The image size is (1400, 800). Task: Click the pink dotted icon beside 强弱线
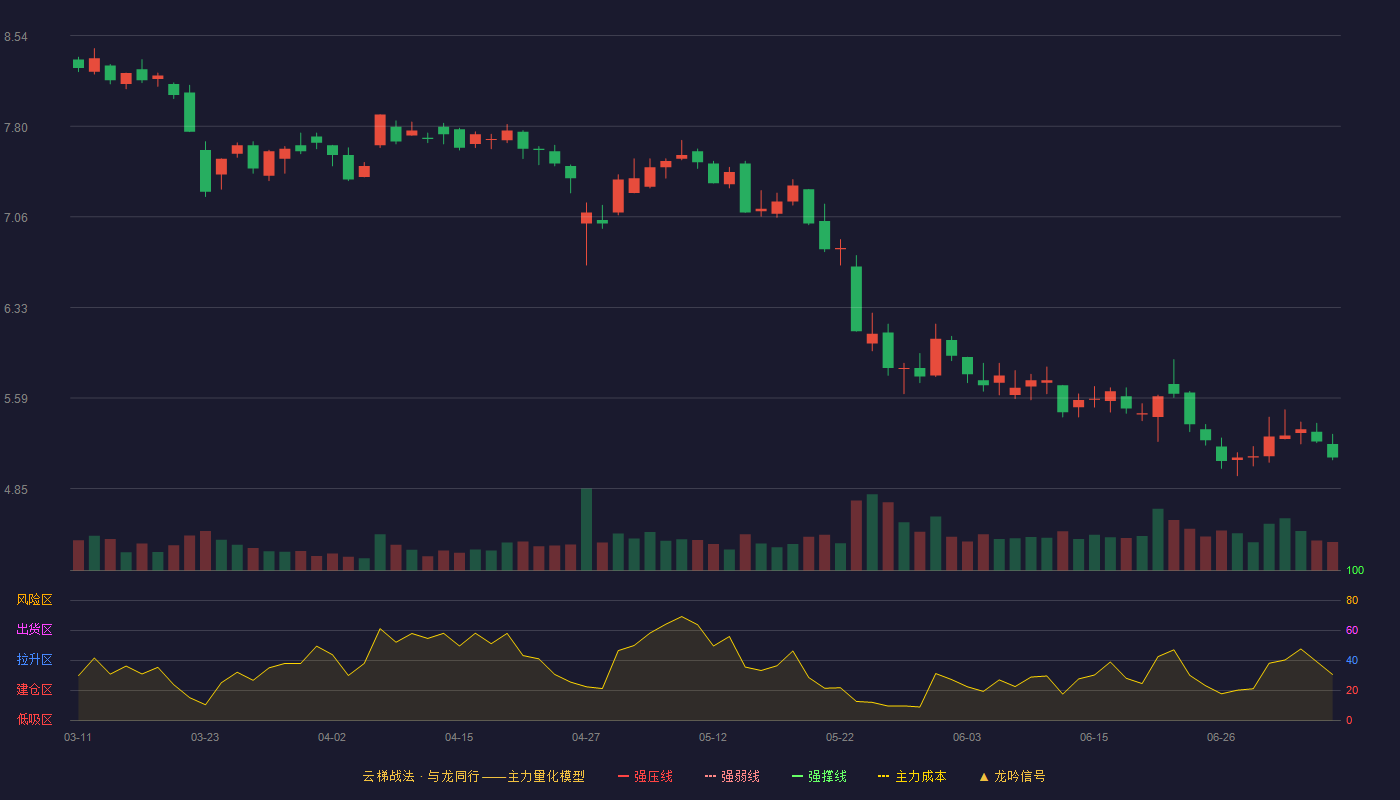pyautogui.click(x=710, y=776)
